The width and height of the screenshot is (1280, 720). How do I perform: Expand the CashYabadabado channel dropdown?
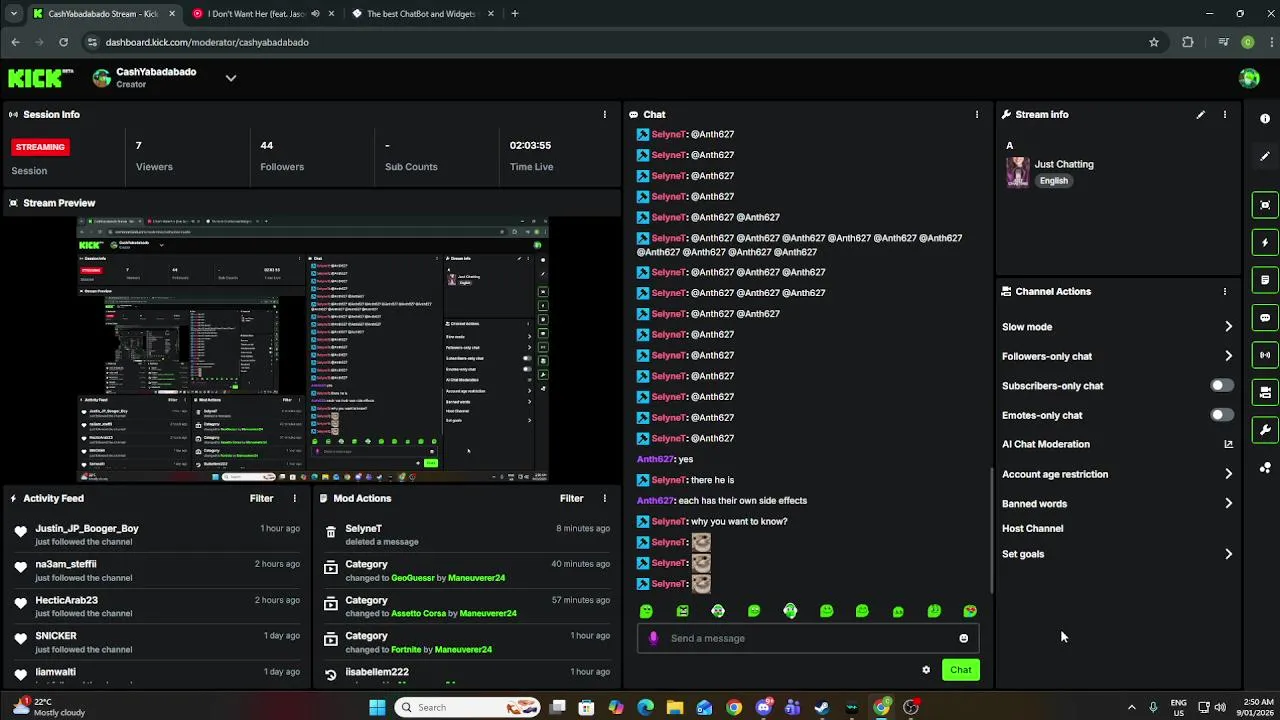(x=231, y=78)
